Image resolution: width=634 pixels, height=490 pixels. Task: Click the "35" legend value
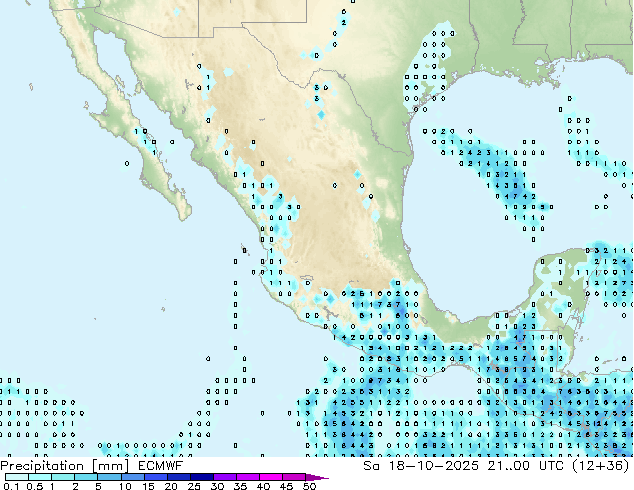pos(240,486)
